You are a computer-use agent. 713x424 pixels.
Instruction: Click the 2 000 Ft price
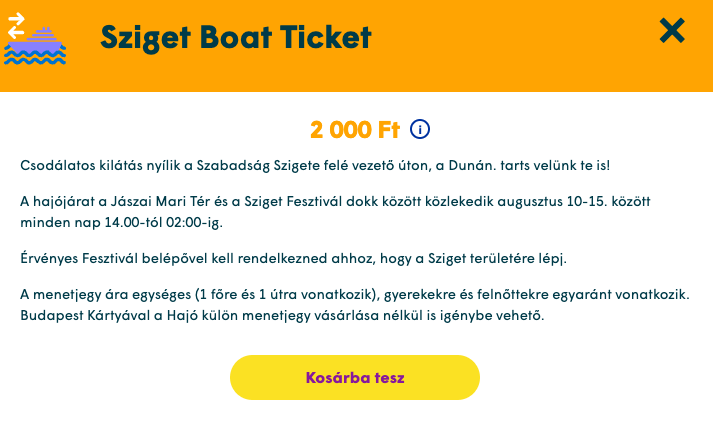[x=355, y=130]
